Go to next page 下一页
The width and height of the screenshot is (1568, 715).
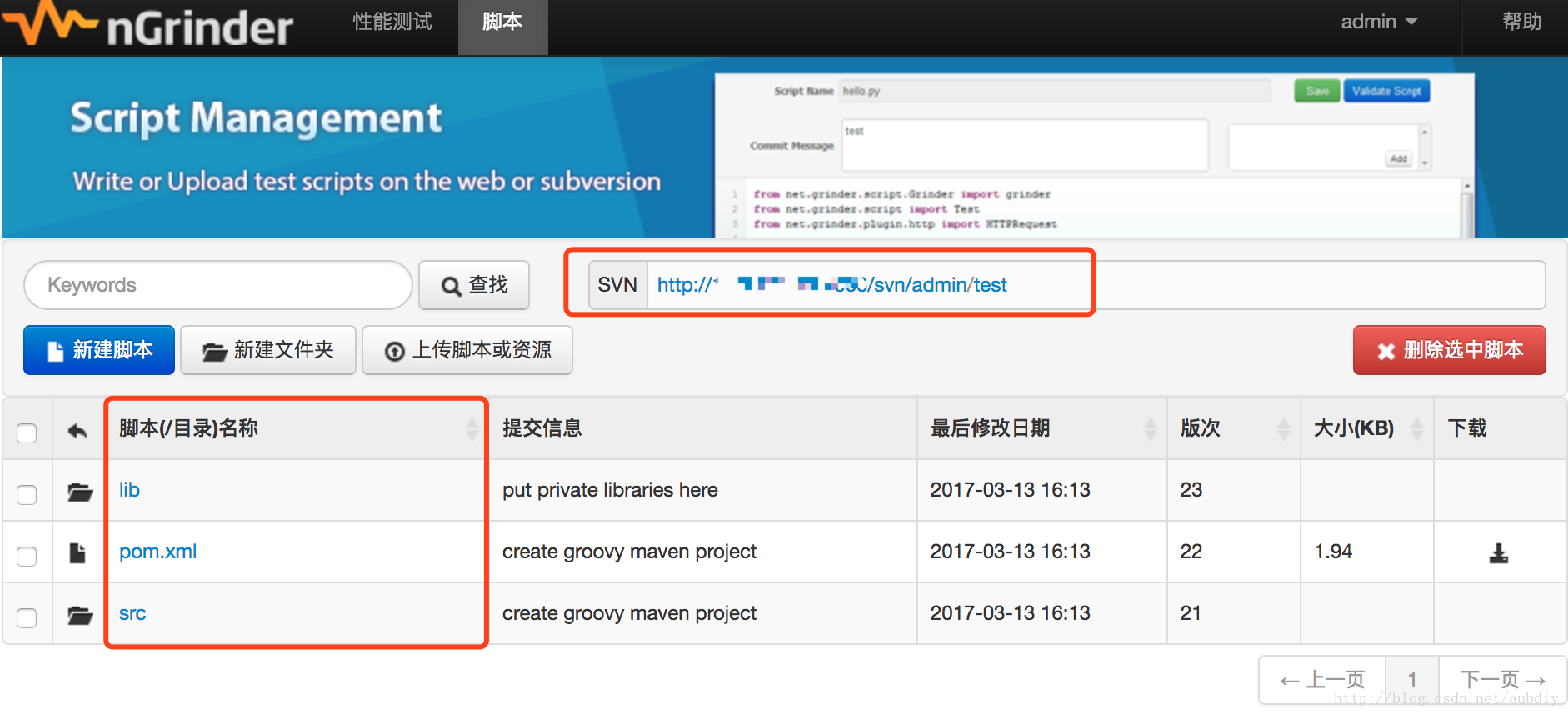click(x=1503, y=680)
